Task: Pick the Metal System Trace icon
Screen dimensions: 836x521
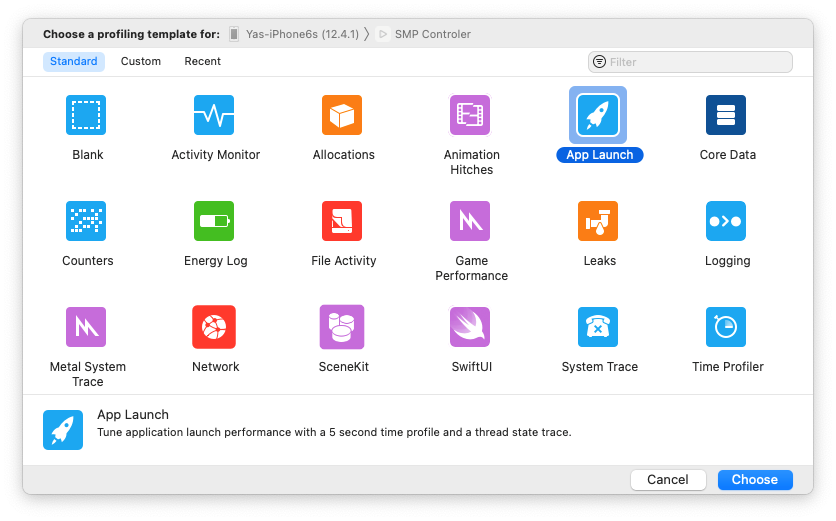Action: [x=86, y=327]
